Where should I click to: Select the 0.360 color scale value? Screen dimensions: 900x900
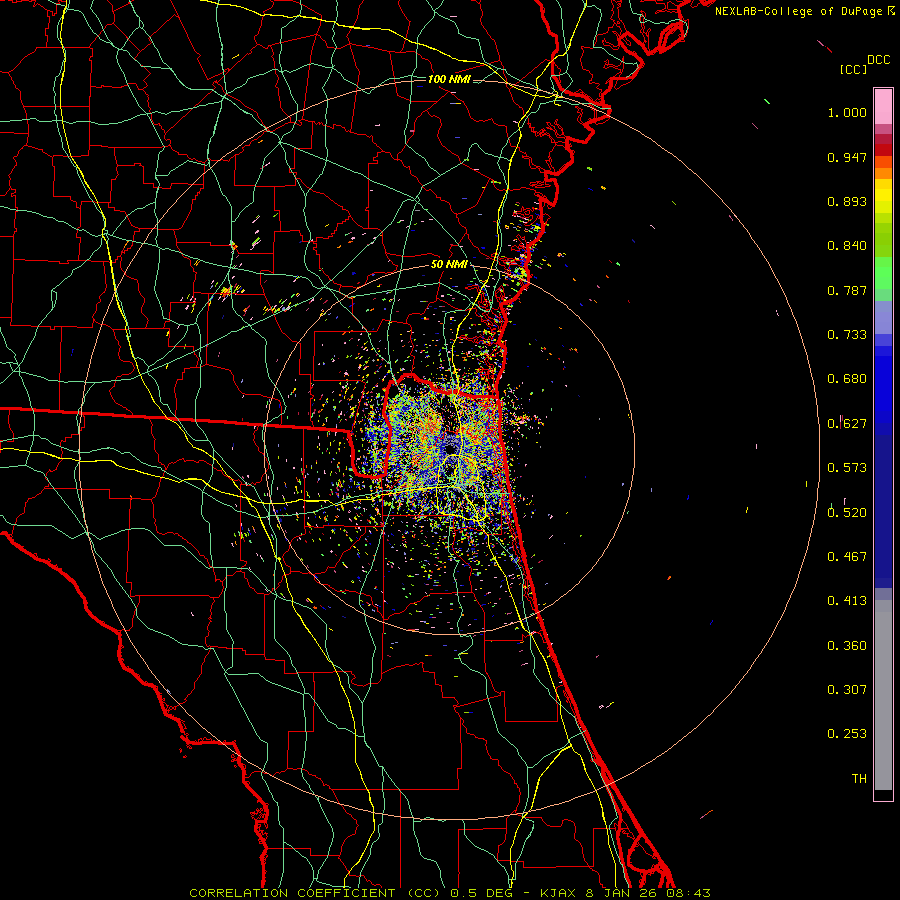coord(847,645)
